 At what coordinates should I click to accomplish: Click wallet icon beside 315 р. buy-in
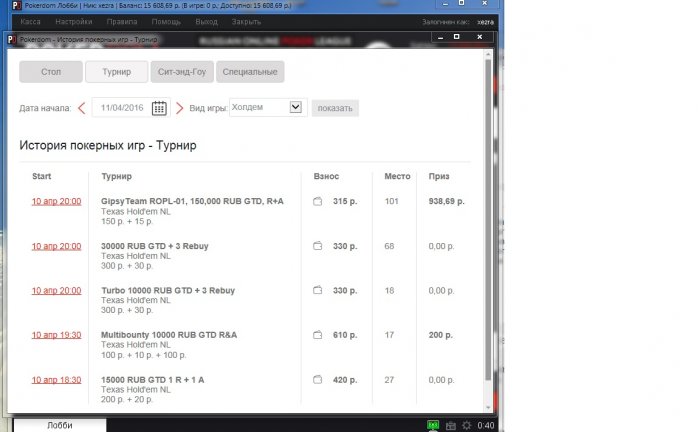(318, 201)
